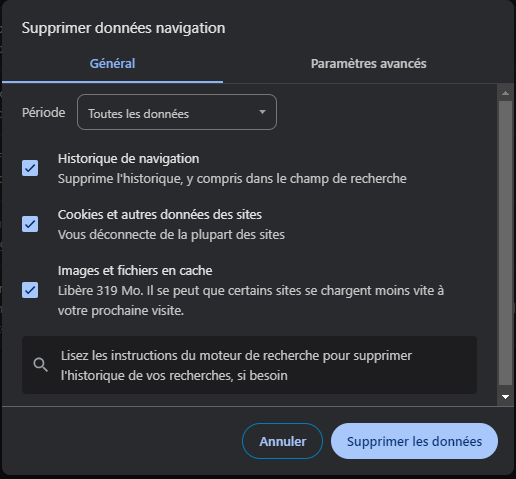Open the Période dropdown showing Toutes les données
The height and width of the screenshot is (479, 516).
pos(177,112)
